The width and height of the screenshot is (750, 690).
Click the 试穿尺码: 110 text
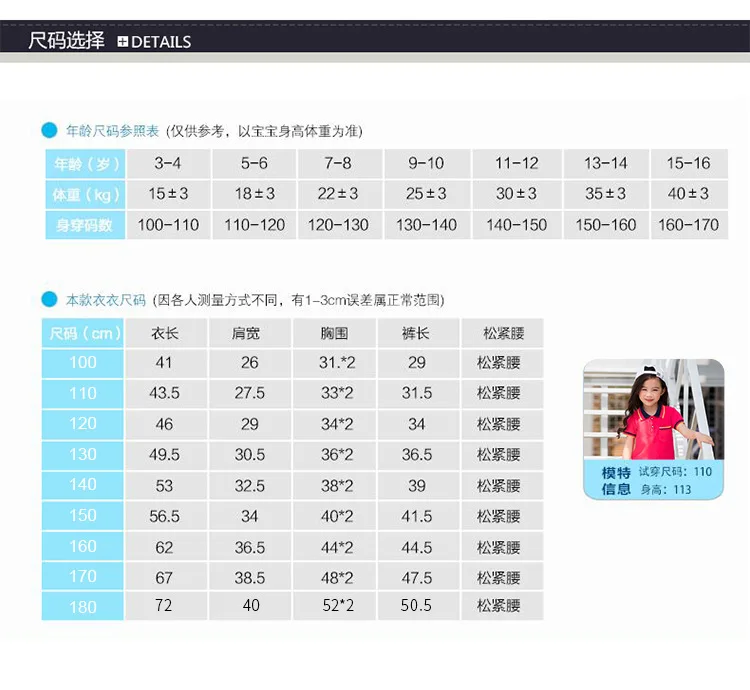(675, 472)
